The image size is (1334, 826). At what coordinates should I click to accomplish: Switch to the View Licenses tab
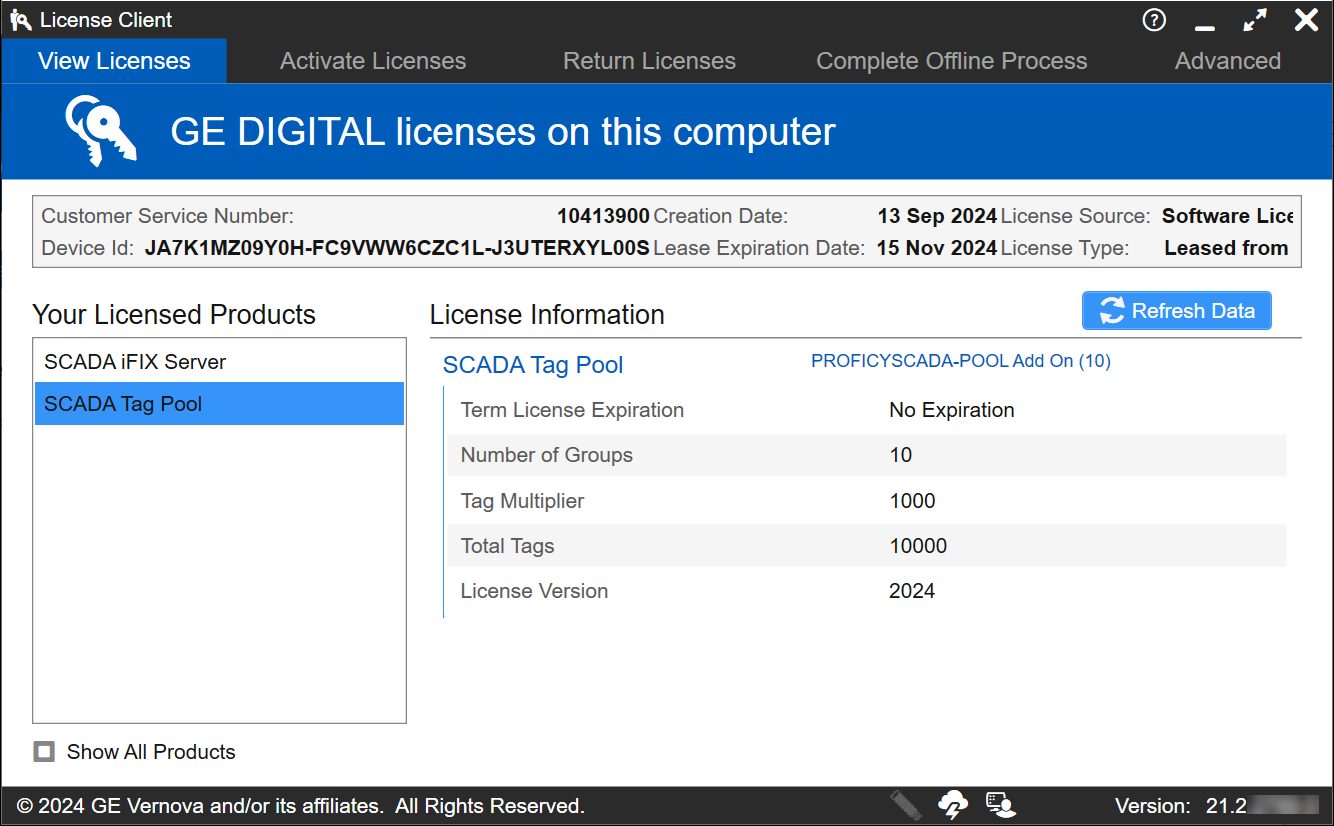tap(114, 61)
